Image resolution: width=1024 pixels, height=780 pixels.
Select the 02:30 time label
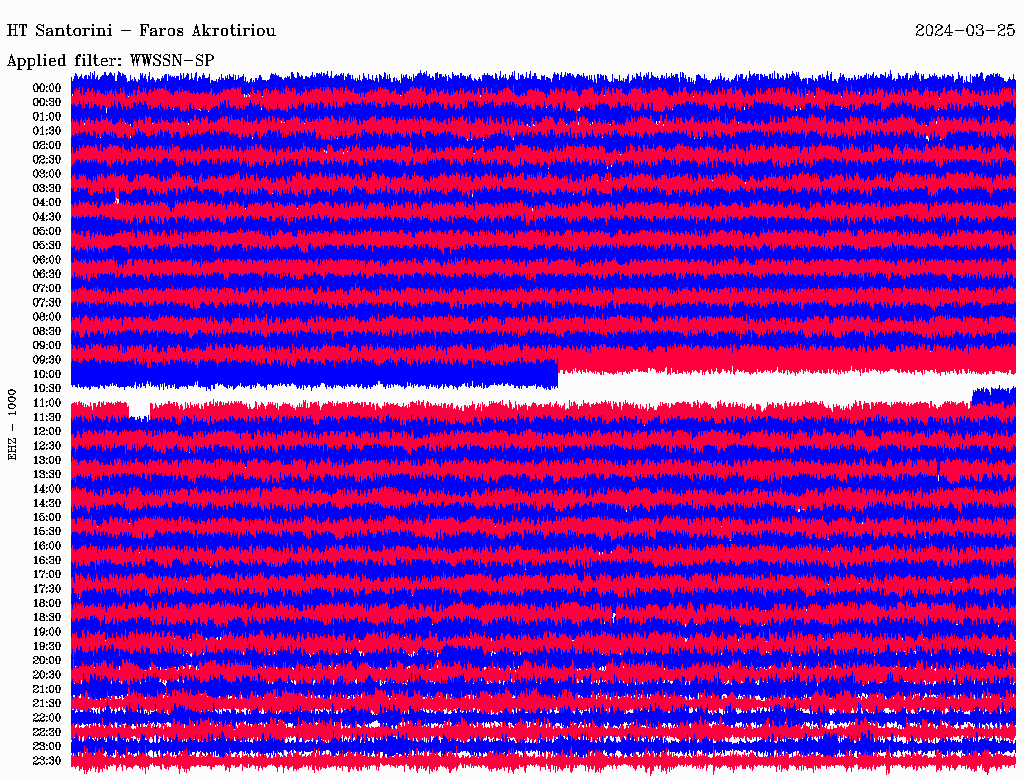47,159
